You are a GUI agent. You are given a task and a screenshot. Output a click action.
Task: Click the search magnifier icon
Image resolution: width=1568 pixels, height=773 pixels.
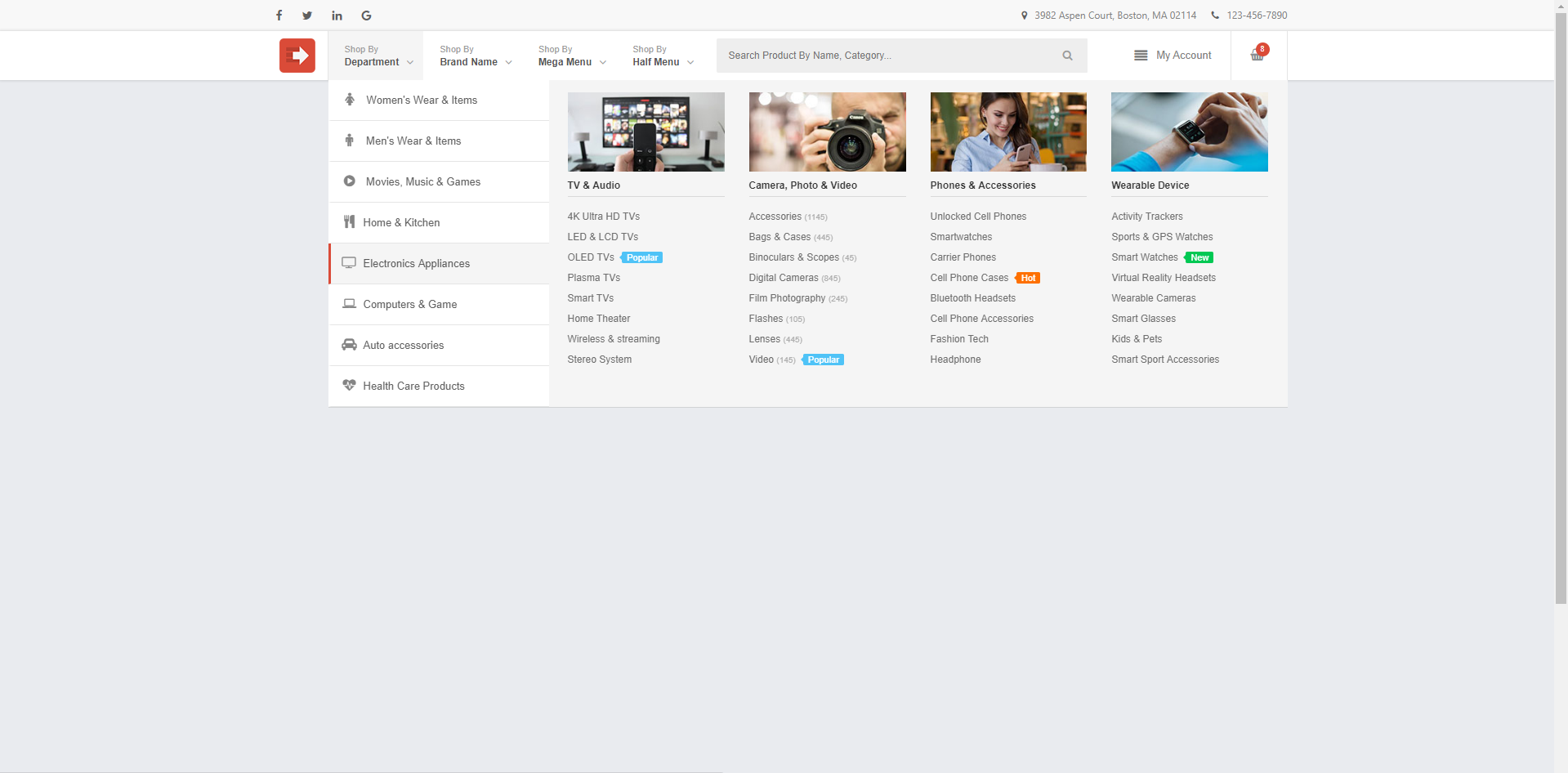1067,56
